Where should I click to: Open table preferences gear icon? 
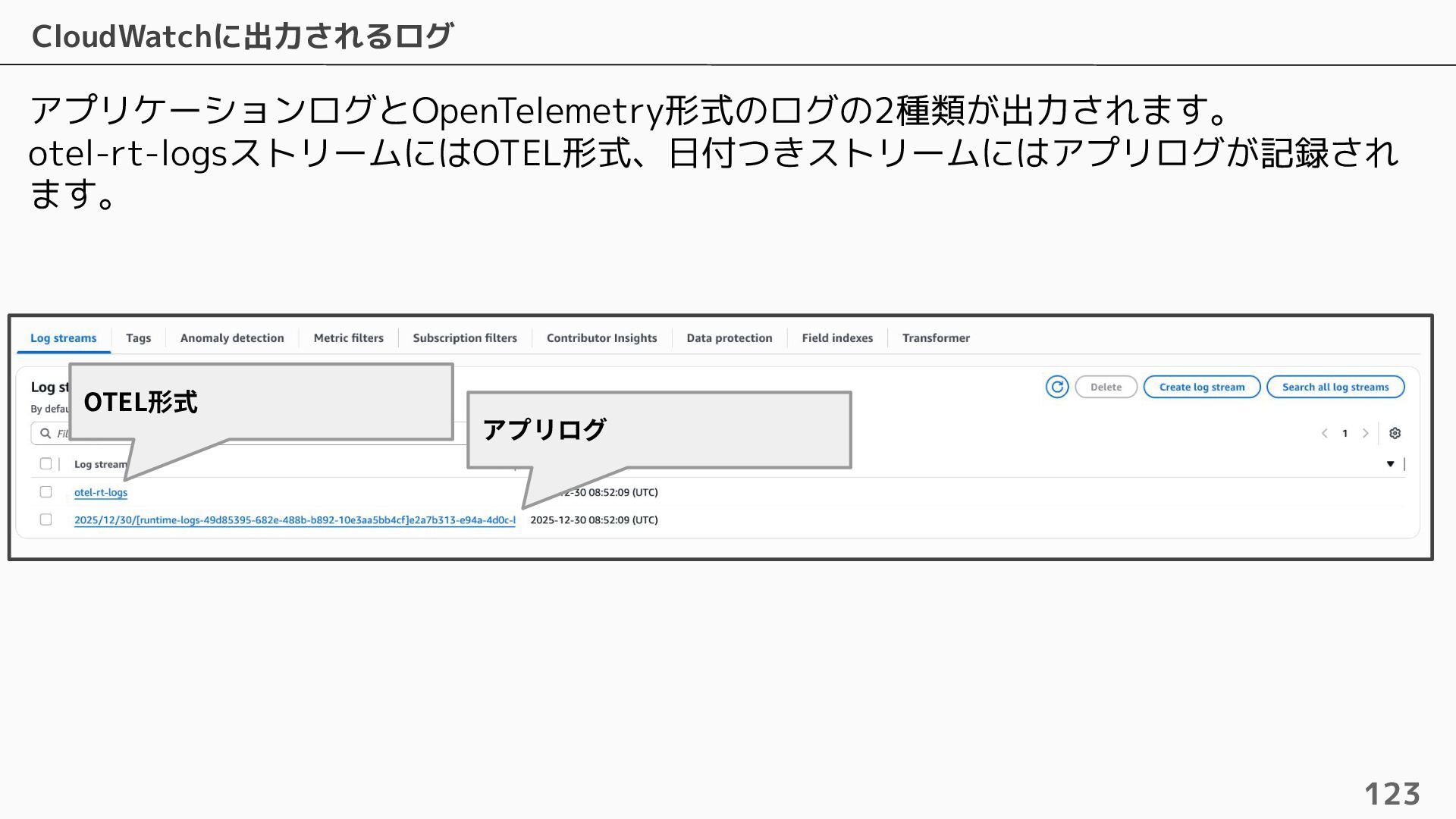(1395, 433)
